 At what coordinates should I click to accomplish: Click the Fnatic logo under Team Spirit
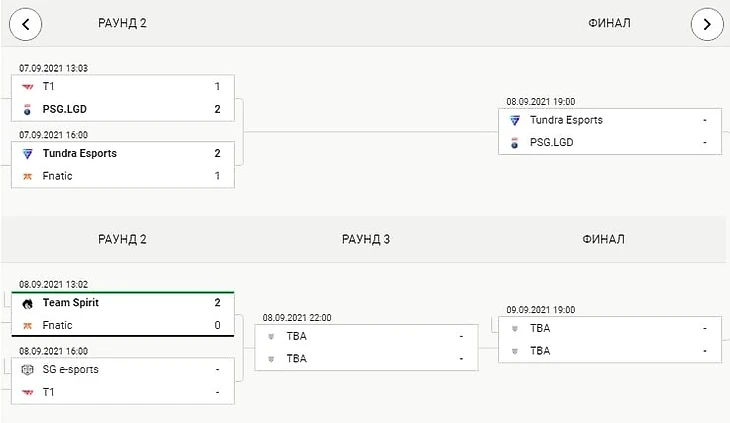click(27, 325)
